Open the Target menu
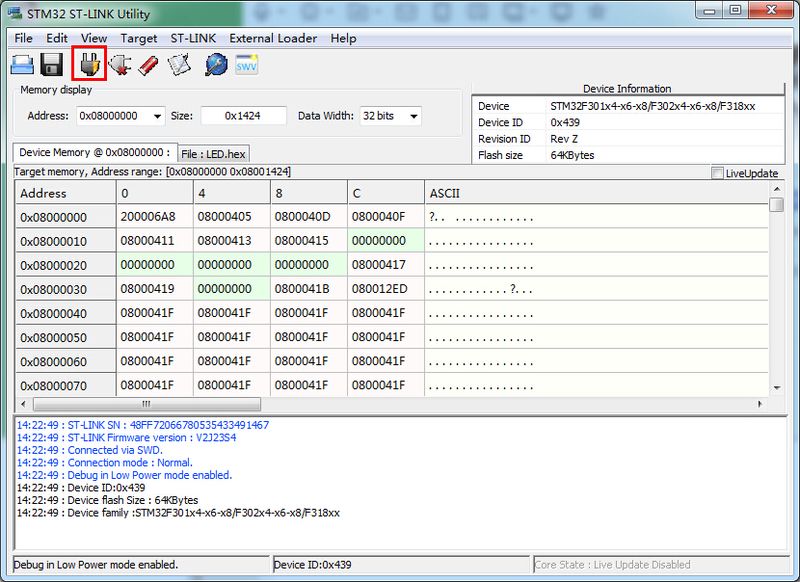This screenshot has height=582, width=800. point(139,38)
